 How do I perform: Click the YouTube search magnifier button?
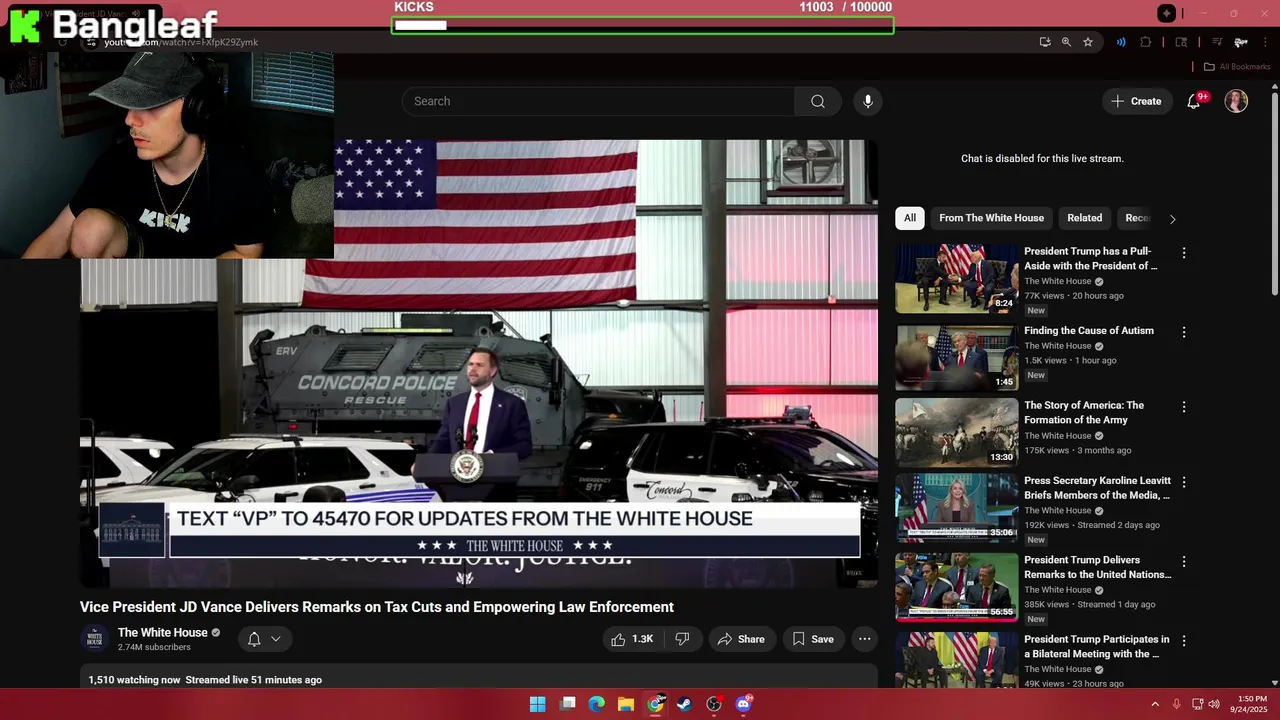click(818, 101)
